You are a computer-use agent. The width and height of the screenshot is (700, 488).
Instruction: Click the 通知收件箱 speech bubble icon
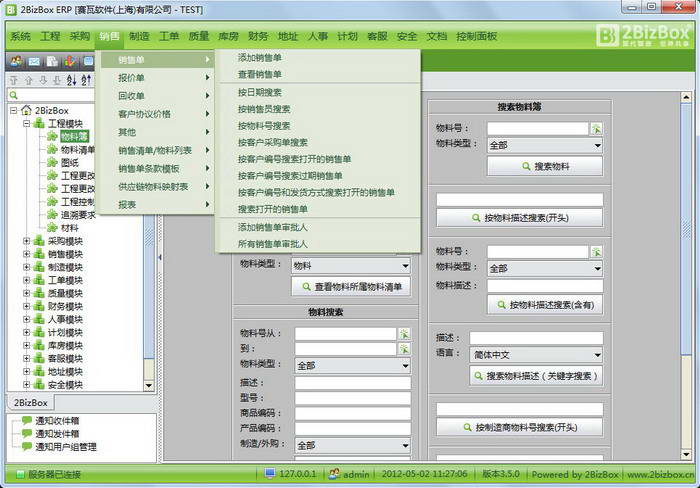pyautogui.click(x=27, y=420)
